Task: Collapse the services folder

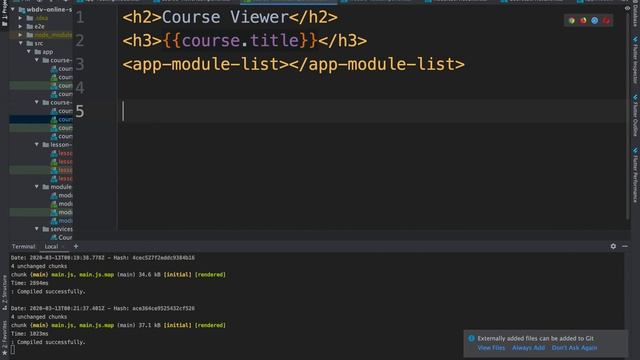Action: [37, 229]
